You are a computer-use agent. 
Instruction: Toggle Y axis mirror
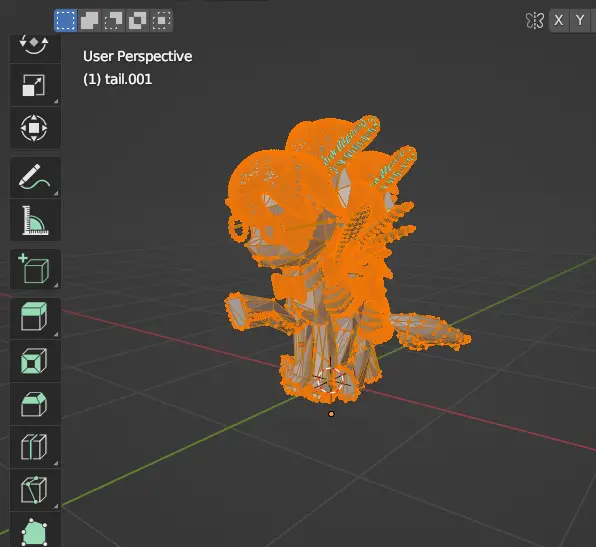pos(580,20)
